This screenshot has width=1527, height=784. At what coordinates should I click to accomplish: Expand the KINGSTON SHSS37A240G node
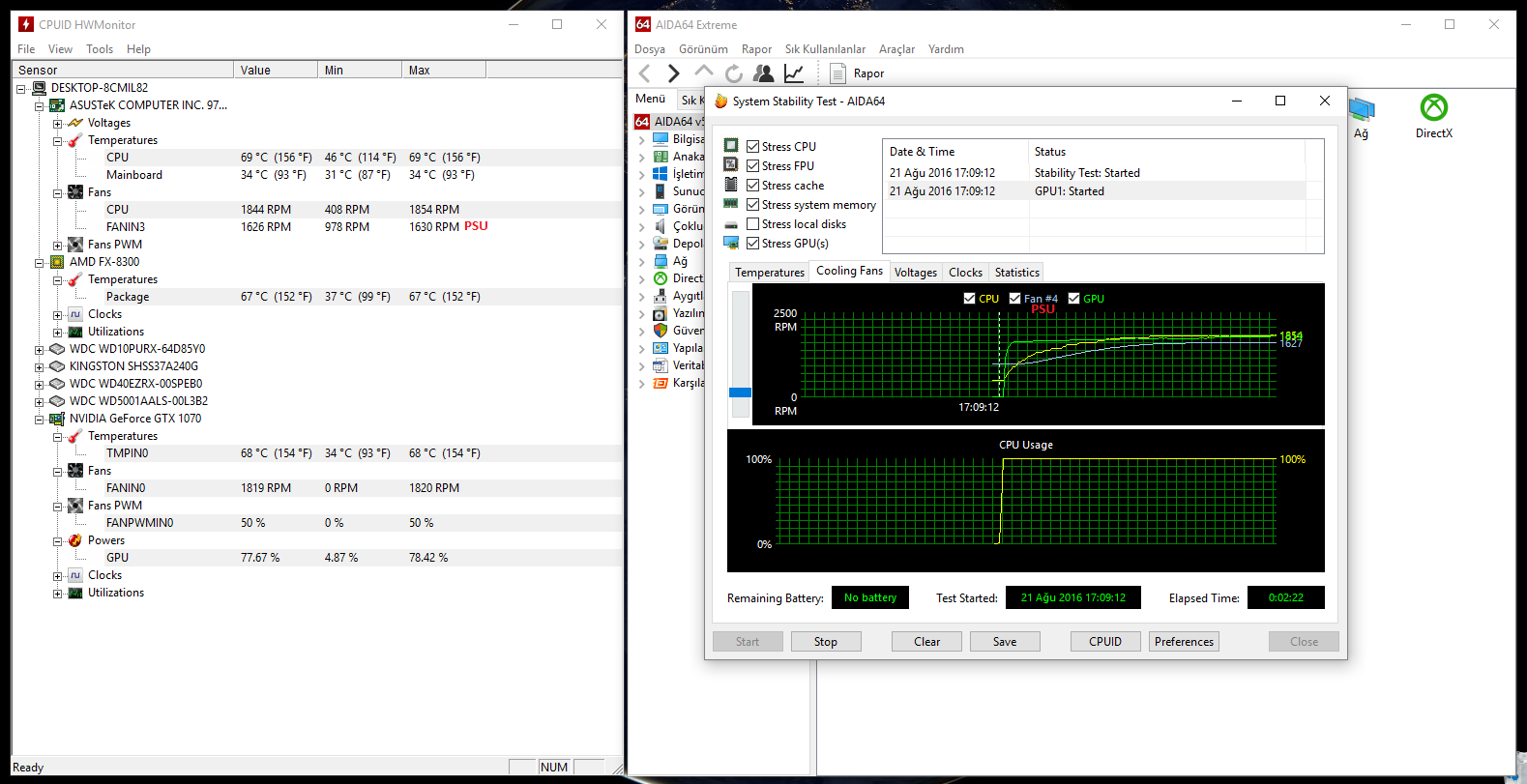(x=39, y=366)
